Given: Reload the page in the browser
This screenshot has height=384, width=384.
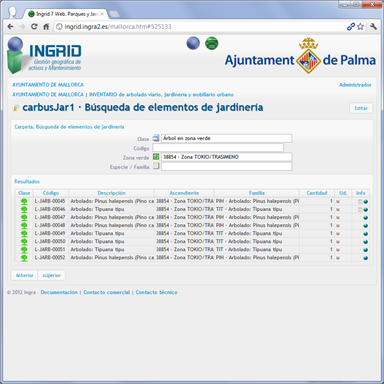Looking at the screenshot, I should pos(34,27).
